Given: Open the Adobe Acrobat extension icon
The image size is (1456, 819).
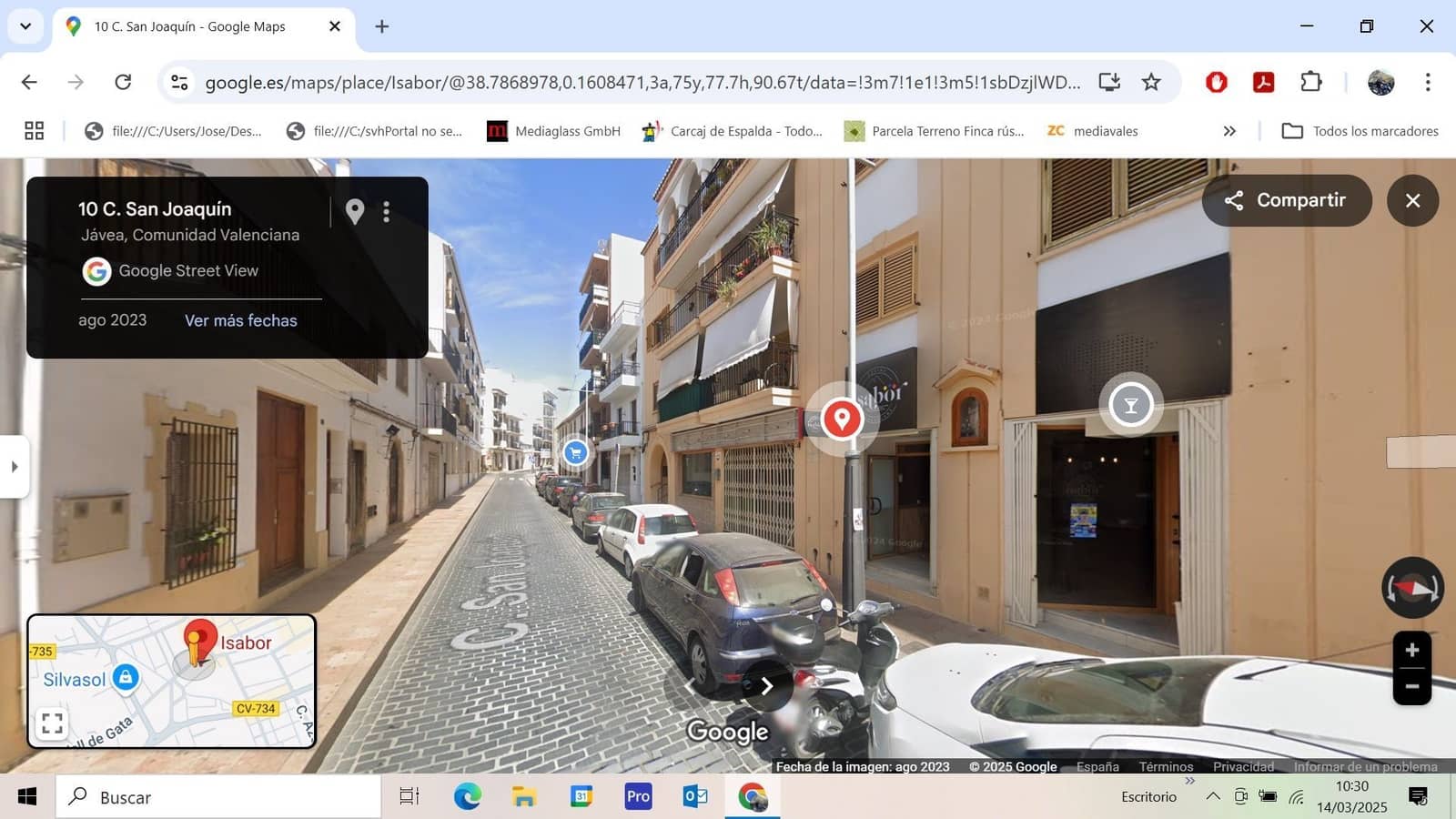Looking at the screenshot, I should pyautogui.click(x=1264, y=81).
